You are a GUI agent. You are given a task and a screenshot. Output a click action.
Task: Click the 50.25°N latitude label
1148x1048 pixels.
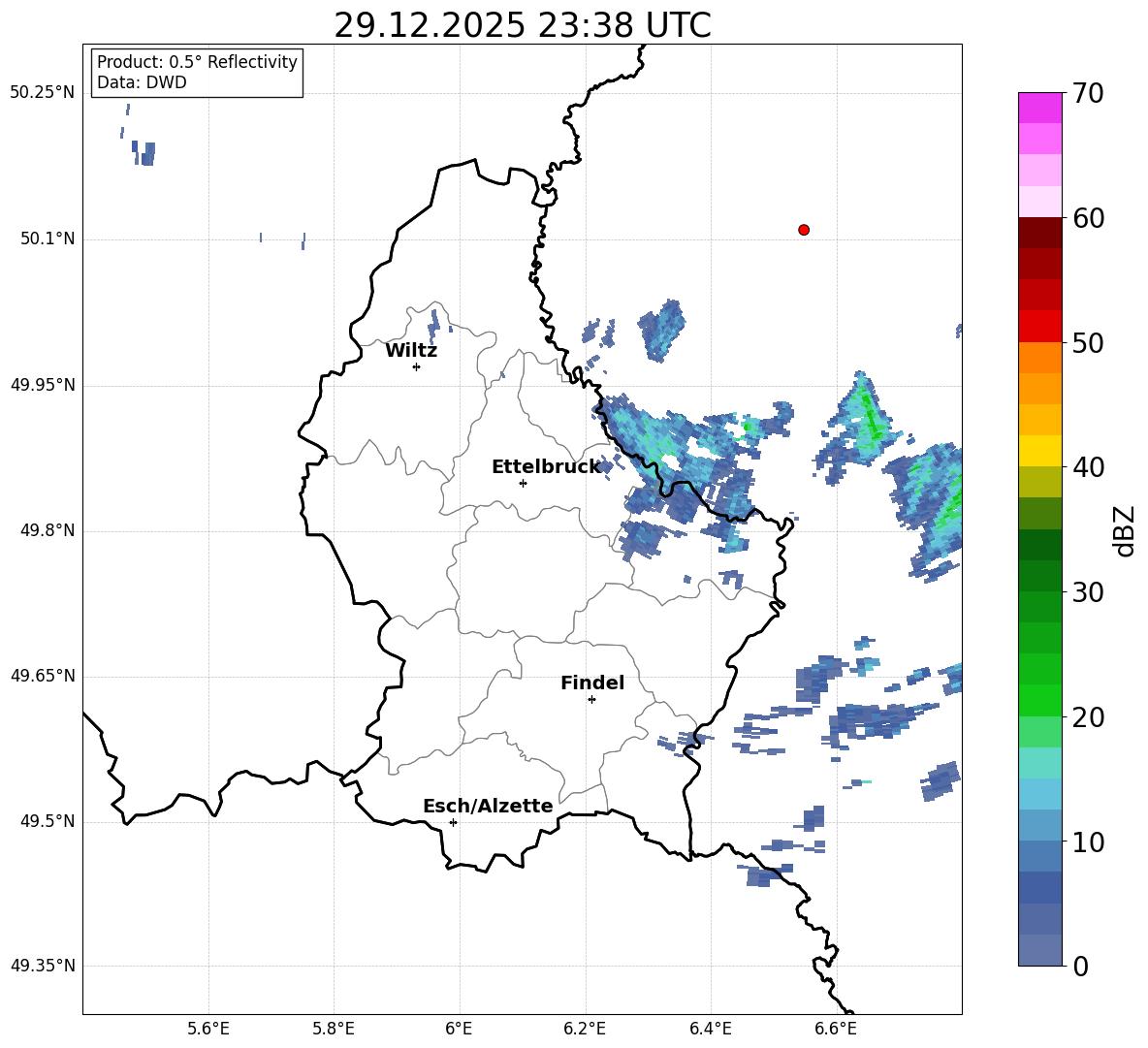coord(43,93)
